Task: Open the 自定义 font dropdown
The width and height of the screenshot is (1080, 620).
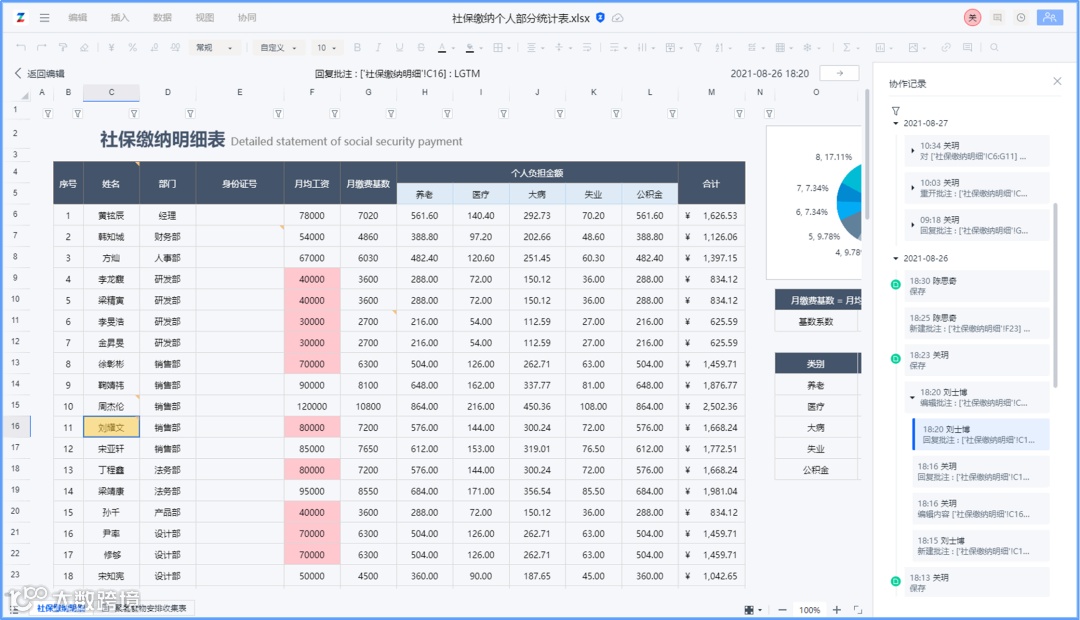Action: [x=278, y=48]
